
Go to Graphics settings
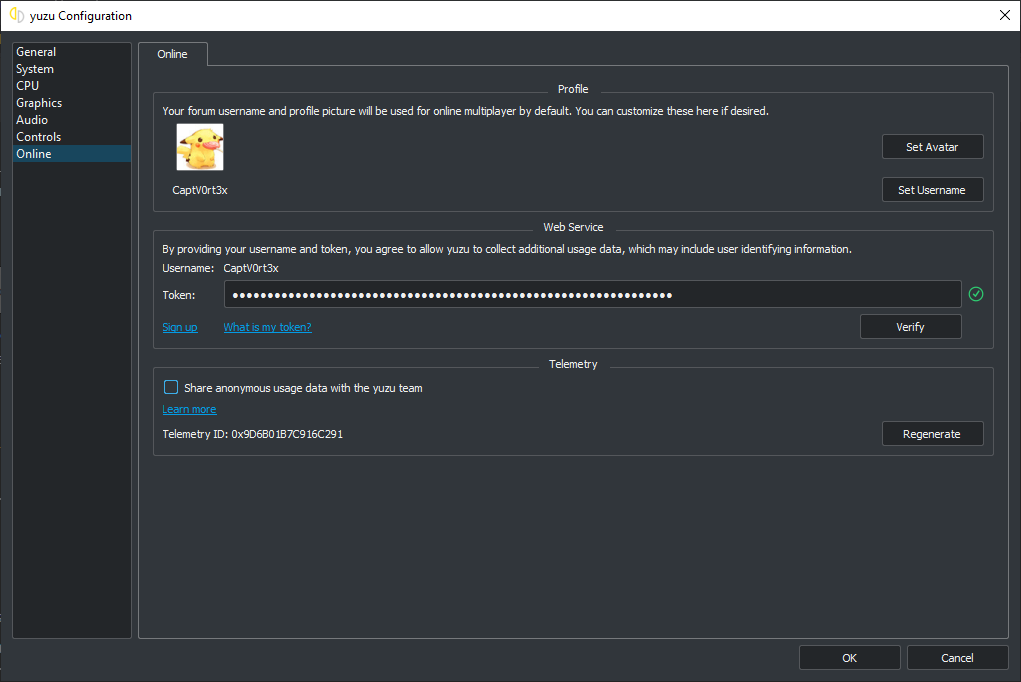click(x=72, y=103)
